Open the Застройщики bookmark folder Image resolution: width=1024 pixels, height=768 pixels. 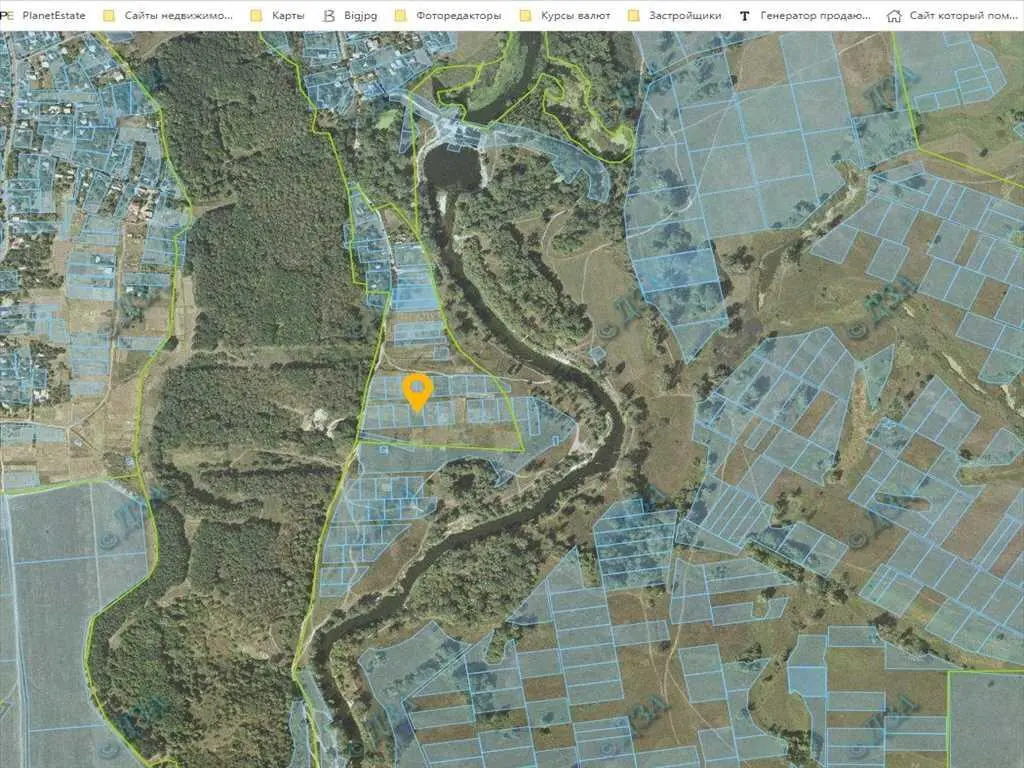[x=685, y=16]
